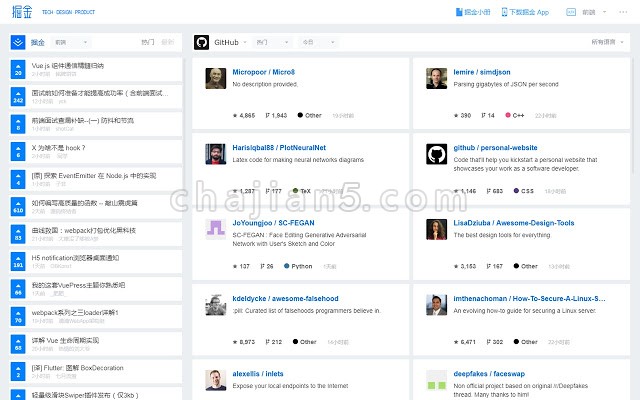Open the Swiper插件 article title

pos(85,395)
